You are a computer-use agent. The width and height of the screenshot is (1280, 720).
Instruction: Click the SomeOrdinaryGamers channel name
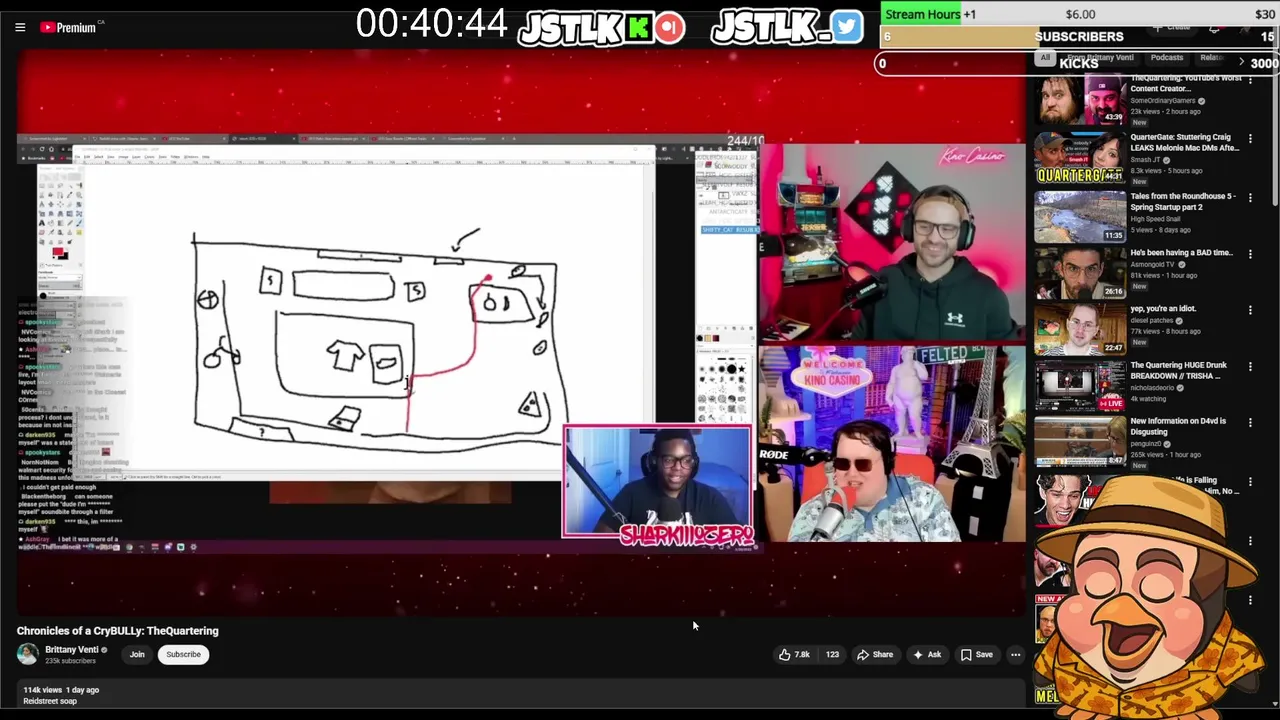coord(1164,101)
